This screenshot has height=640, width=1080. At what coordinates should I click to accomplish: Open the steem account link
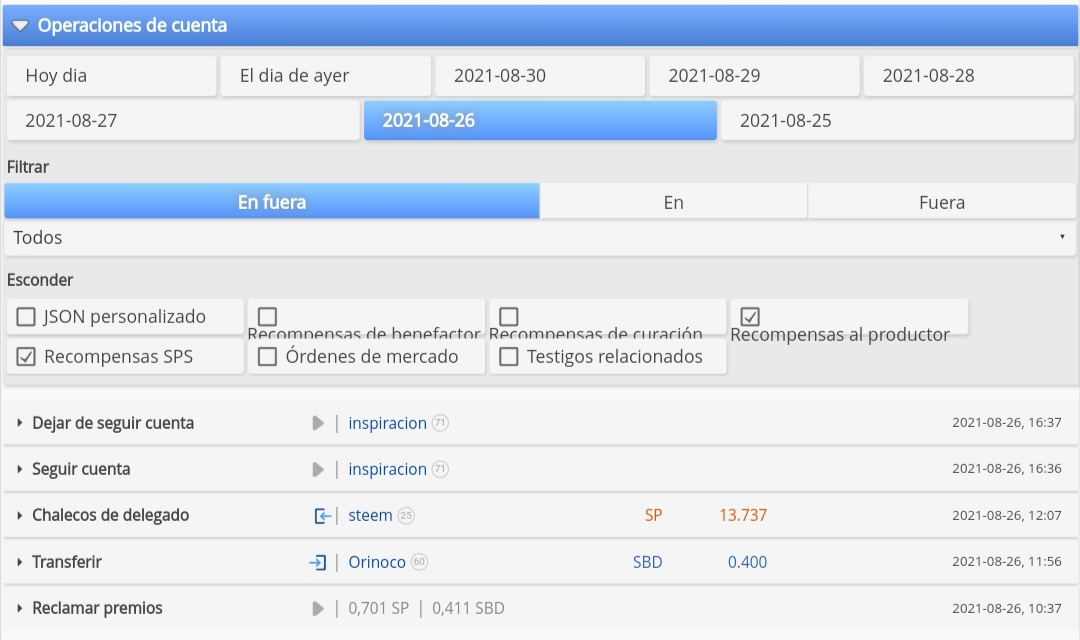(x=370, y=515)
